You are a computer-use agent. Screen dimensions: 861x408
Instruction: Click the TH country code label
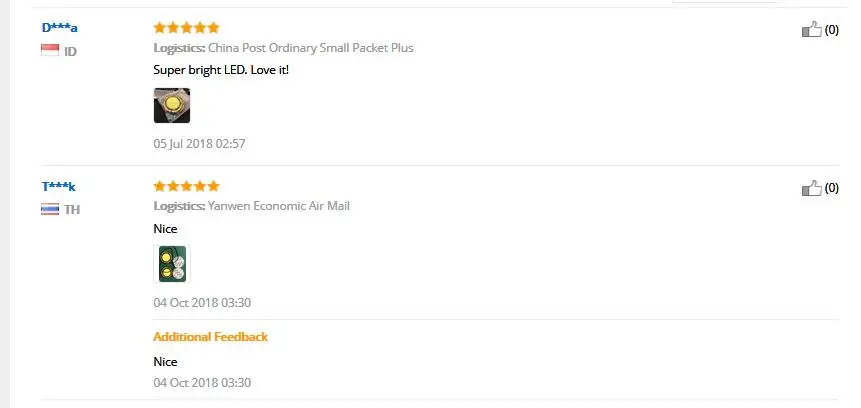pos(72,209)
